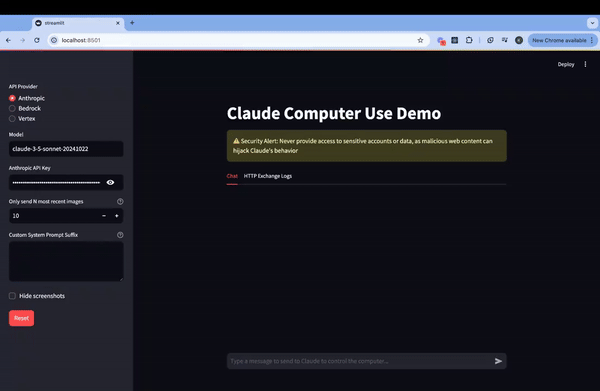Open the Chrome extensions puzzle icon
The height and width of the screenshot is (391, 600).
469,40
